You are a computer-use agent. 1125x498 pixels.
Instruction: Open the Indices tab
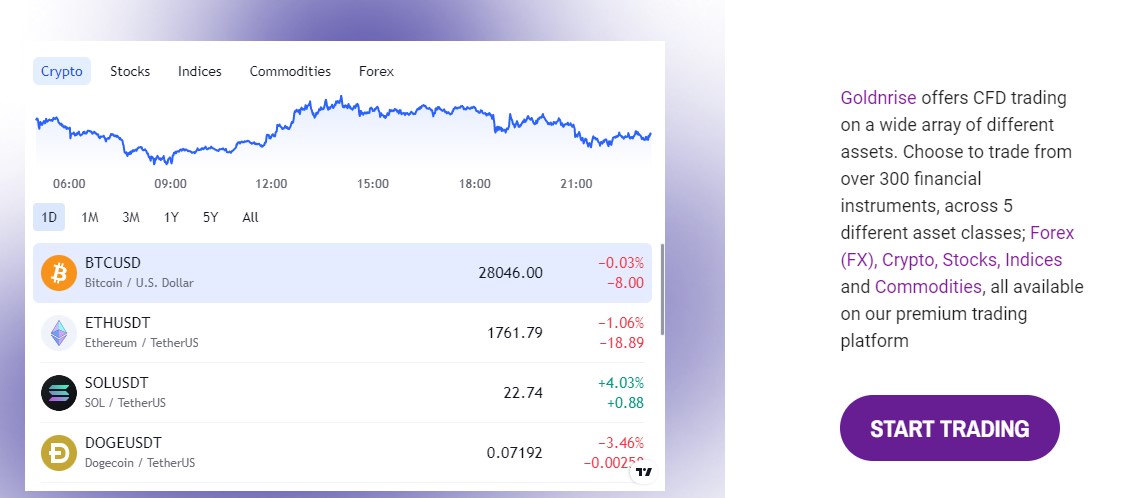point(200,71)
